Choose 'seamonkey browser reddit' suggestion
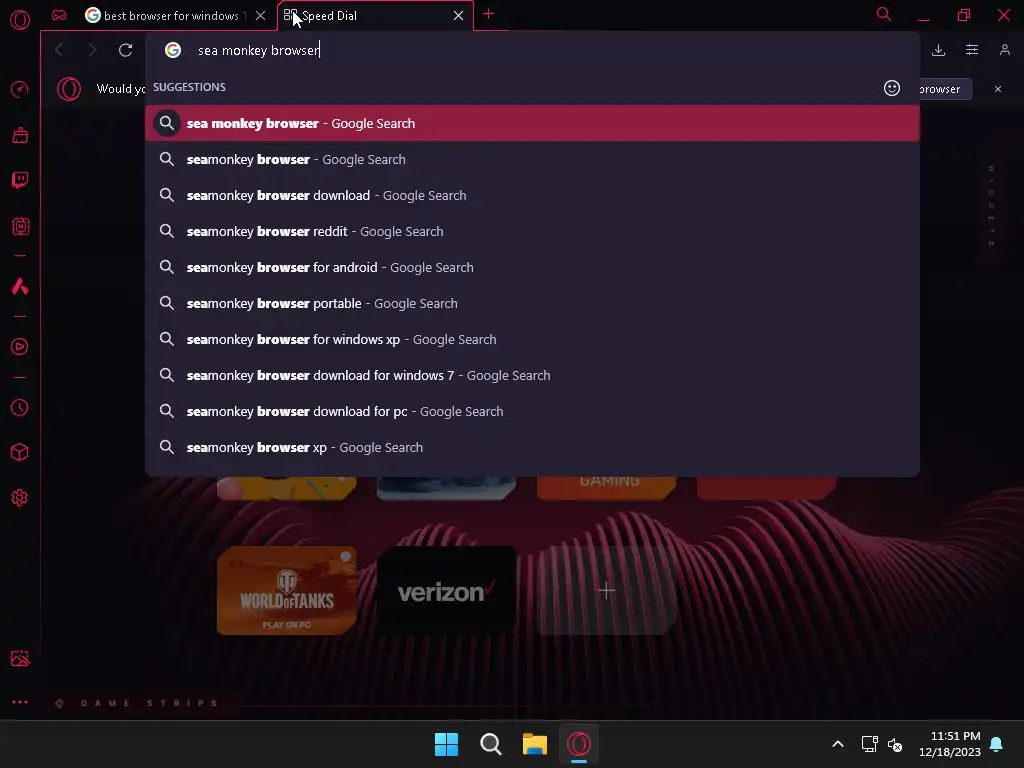 532,231
